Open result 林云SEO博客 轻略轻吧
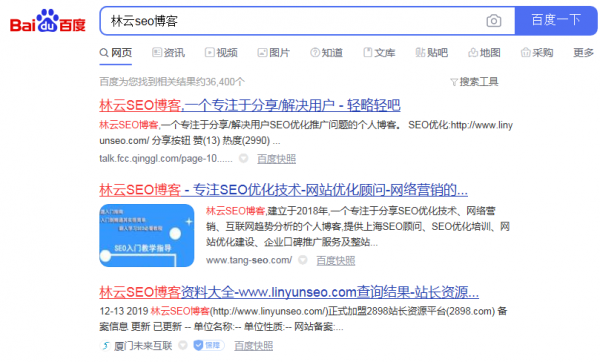The height and width of the screenshot is (362, 600). tap(250, 105)
